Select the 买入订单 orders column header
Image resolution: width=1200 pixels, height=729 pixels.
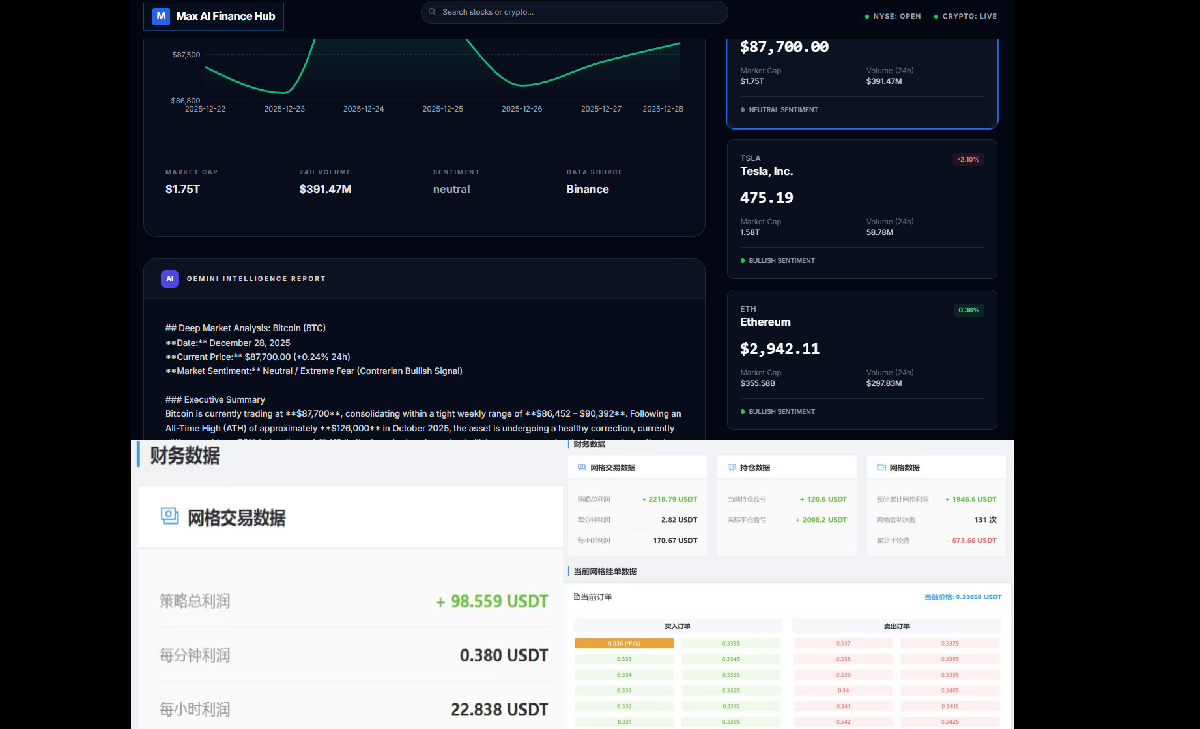(x=676, y=624)
